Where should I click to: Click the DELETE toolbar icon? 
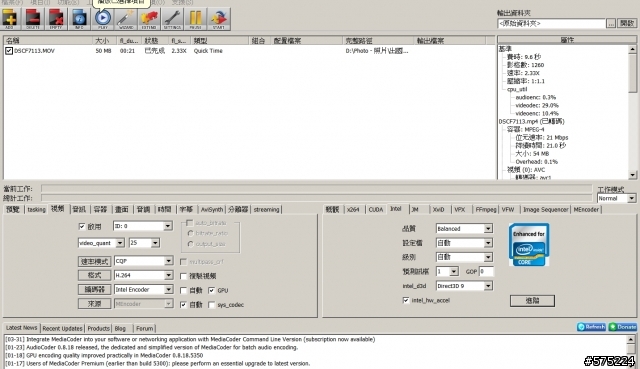coord(33,19)
